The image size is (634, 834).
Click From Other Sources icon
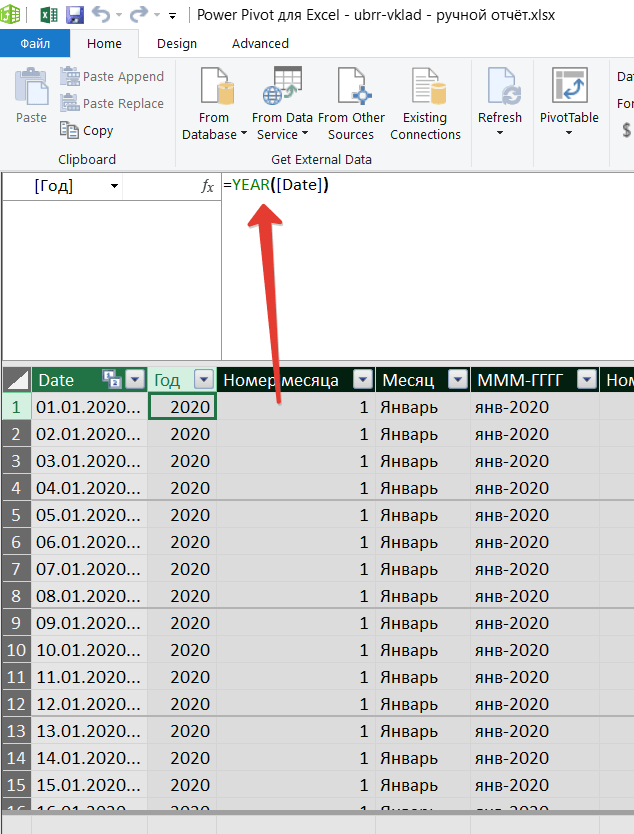354,86
